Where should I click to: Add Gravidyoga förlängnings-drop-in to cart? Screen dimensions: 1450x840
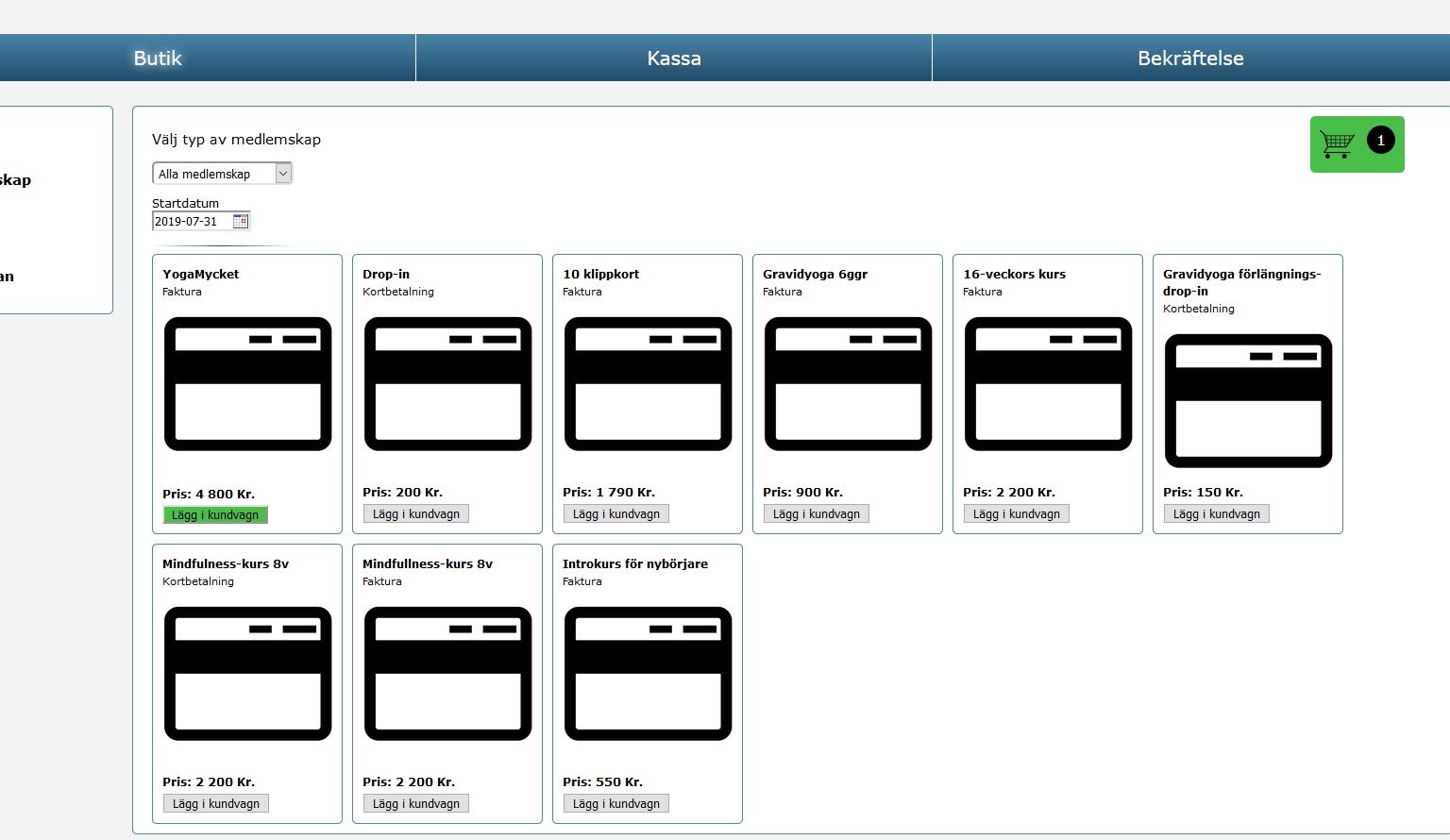click(1216, 514)
